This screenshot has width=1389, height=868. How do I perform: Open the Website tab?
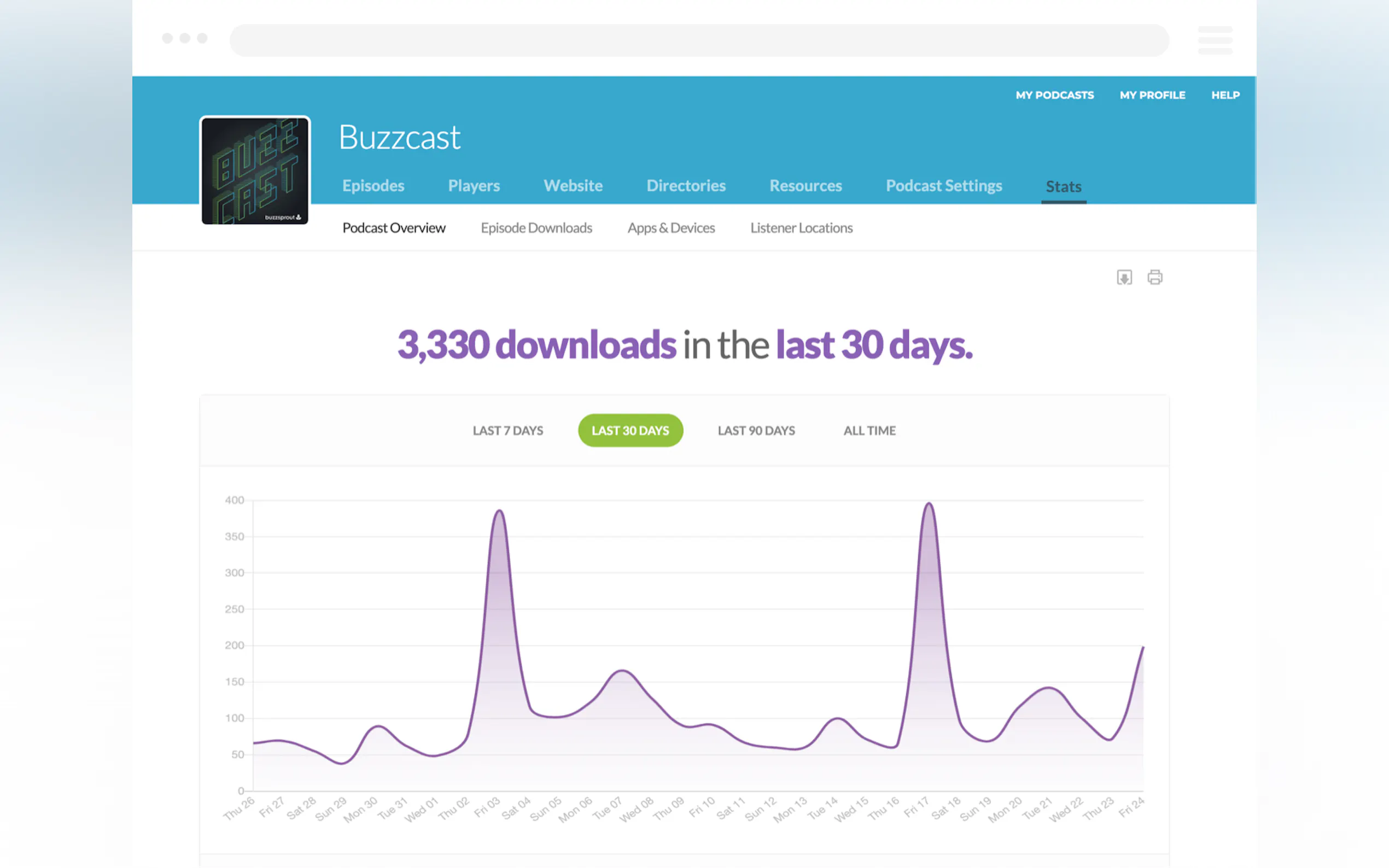573,185
